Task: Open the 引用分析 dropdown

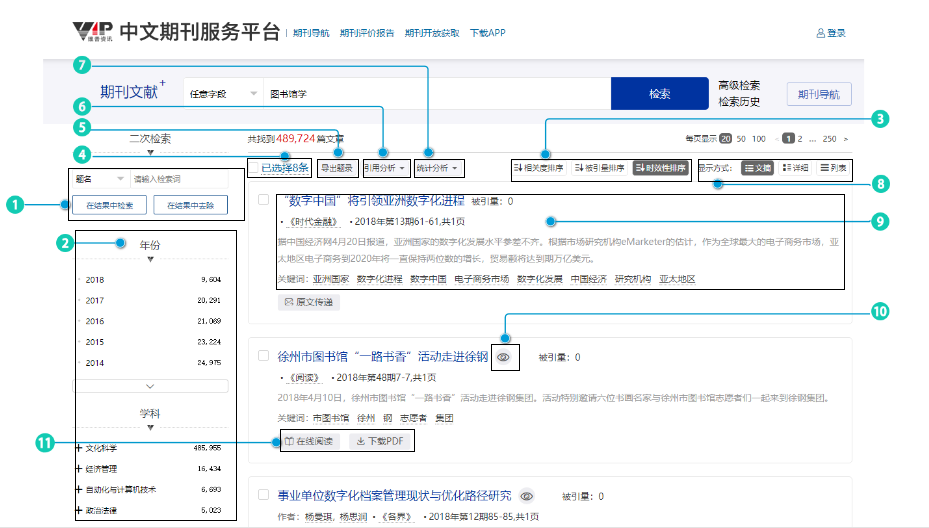Action: [383, 168]
